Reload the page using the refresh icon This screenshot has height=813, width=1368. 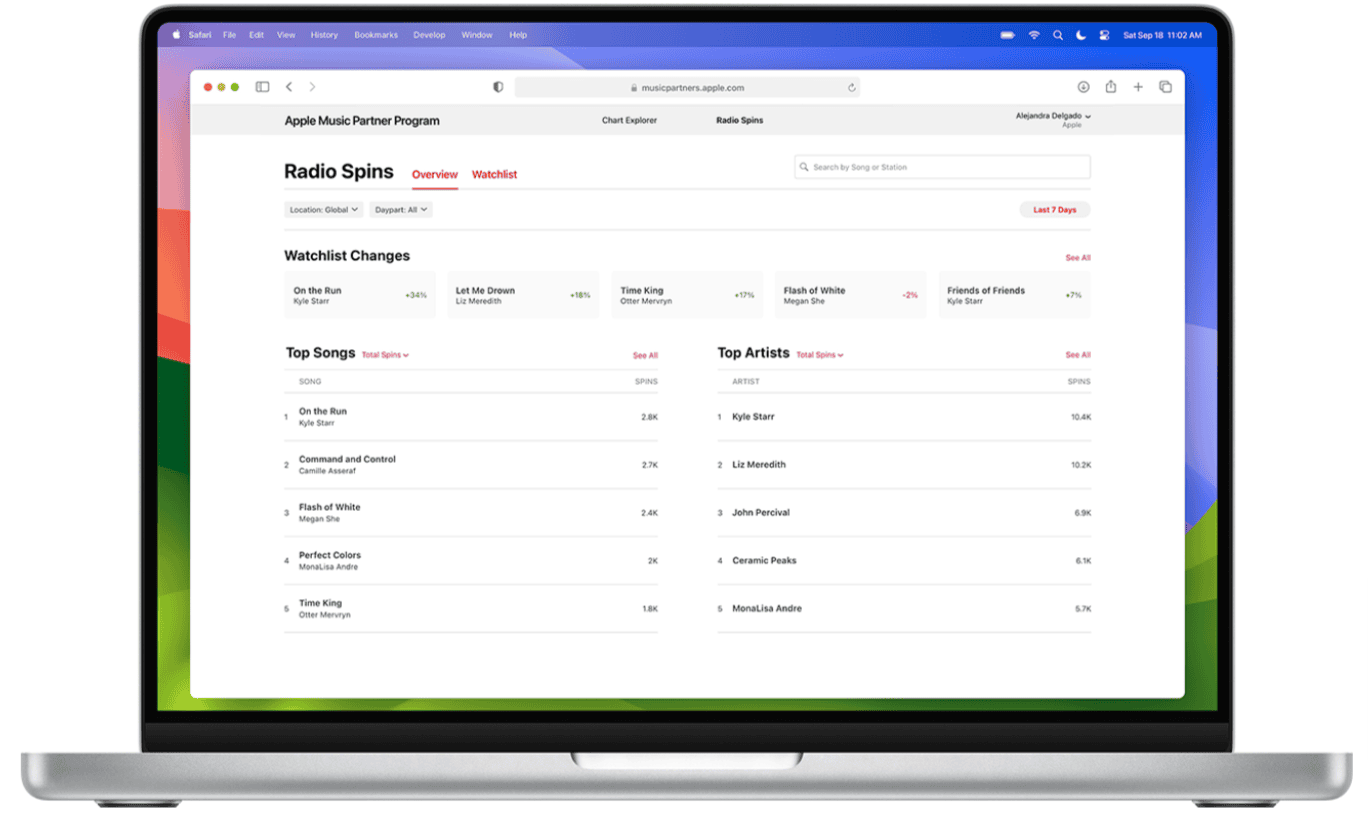pyautogui.click(x=852, y=88)
